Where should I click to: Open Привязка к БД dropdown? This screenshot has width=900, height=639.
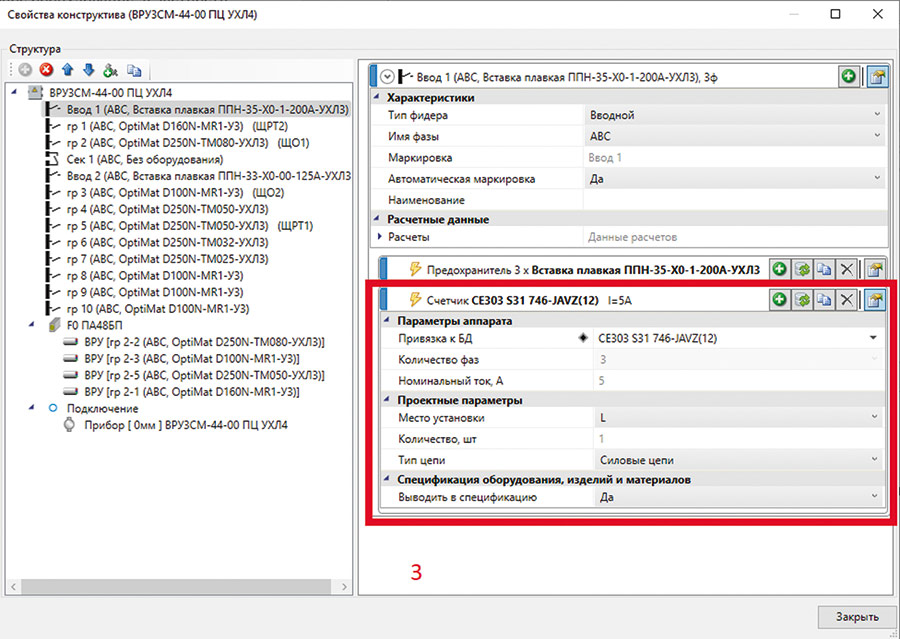click(x=874, y=338)
